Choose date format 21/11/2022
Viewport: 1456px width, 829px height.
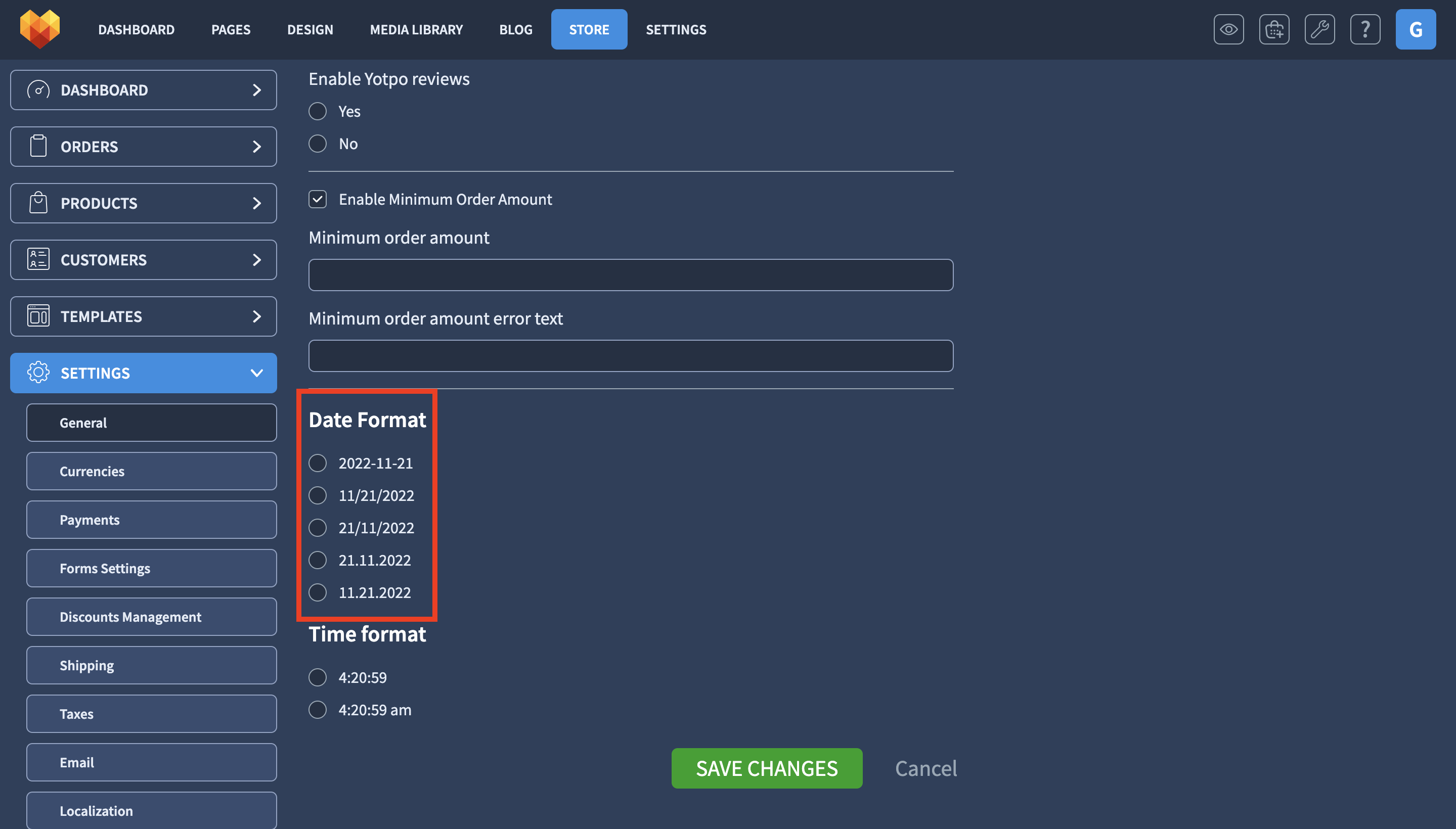coord(318,528)
